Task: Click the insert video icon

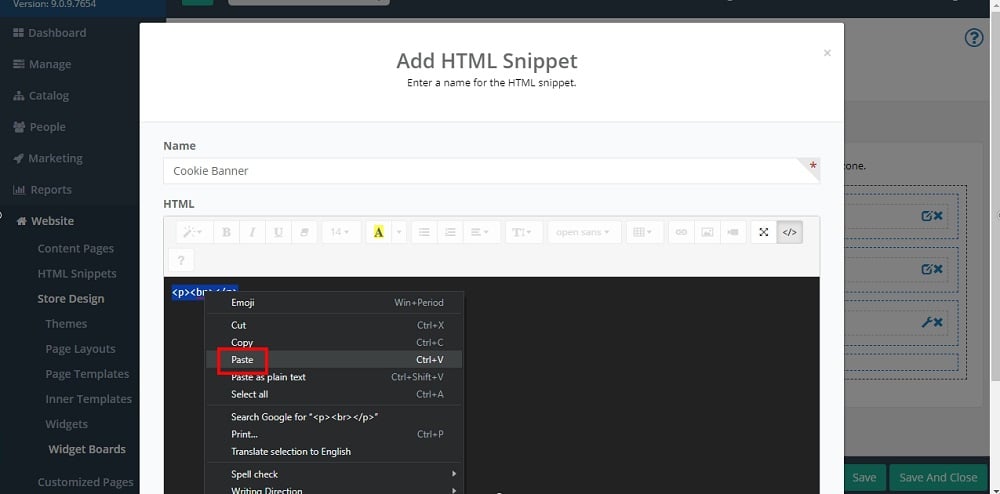Action: tap(733, 233)
